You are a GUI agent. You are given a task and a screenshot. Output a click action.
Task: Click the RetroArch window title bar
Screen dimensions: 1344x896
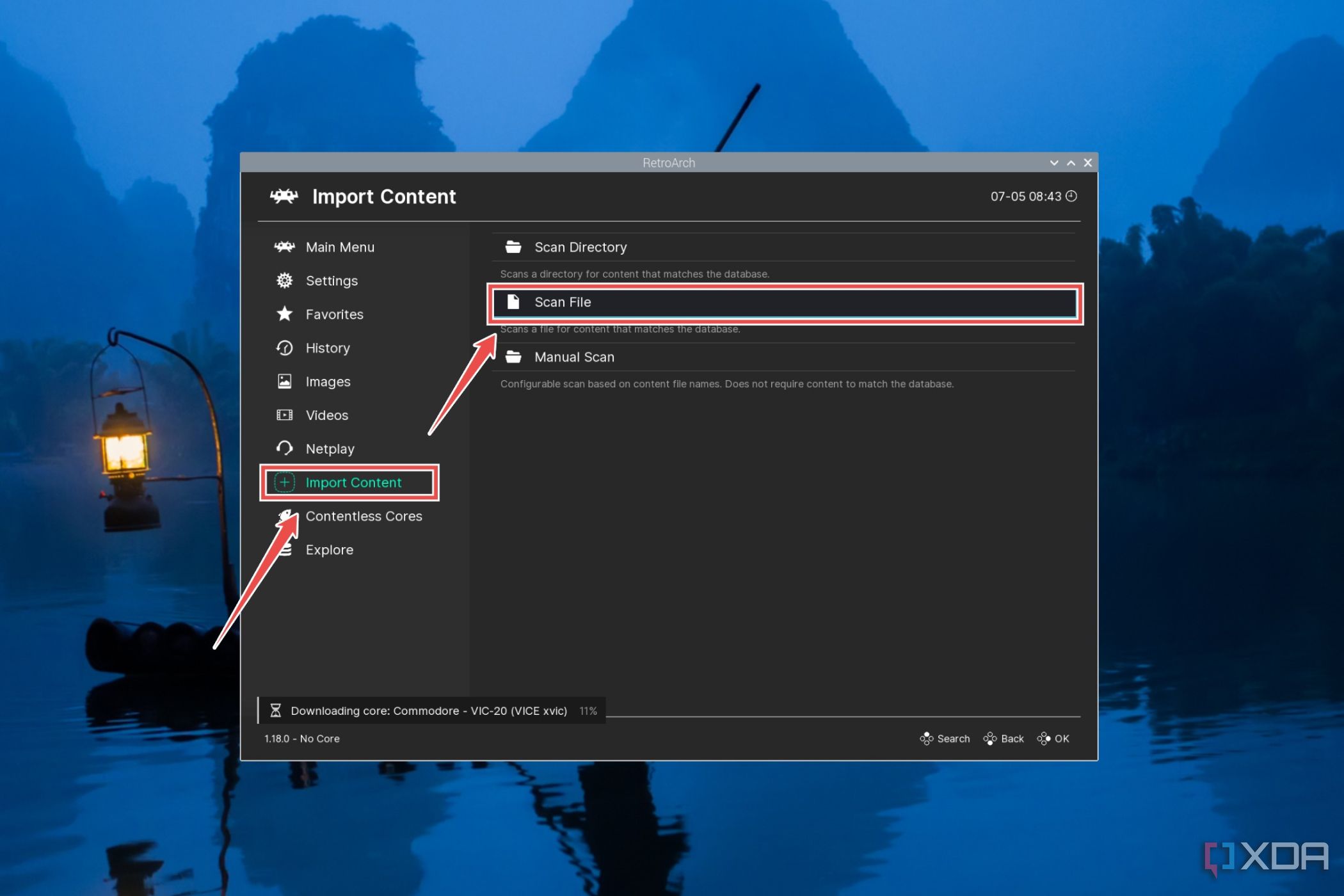coord(669,163)
